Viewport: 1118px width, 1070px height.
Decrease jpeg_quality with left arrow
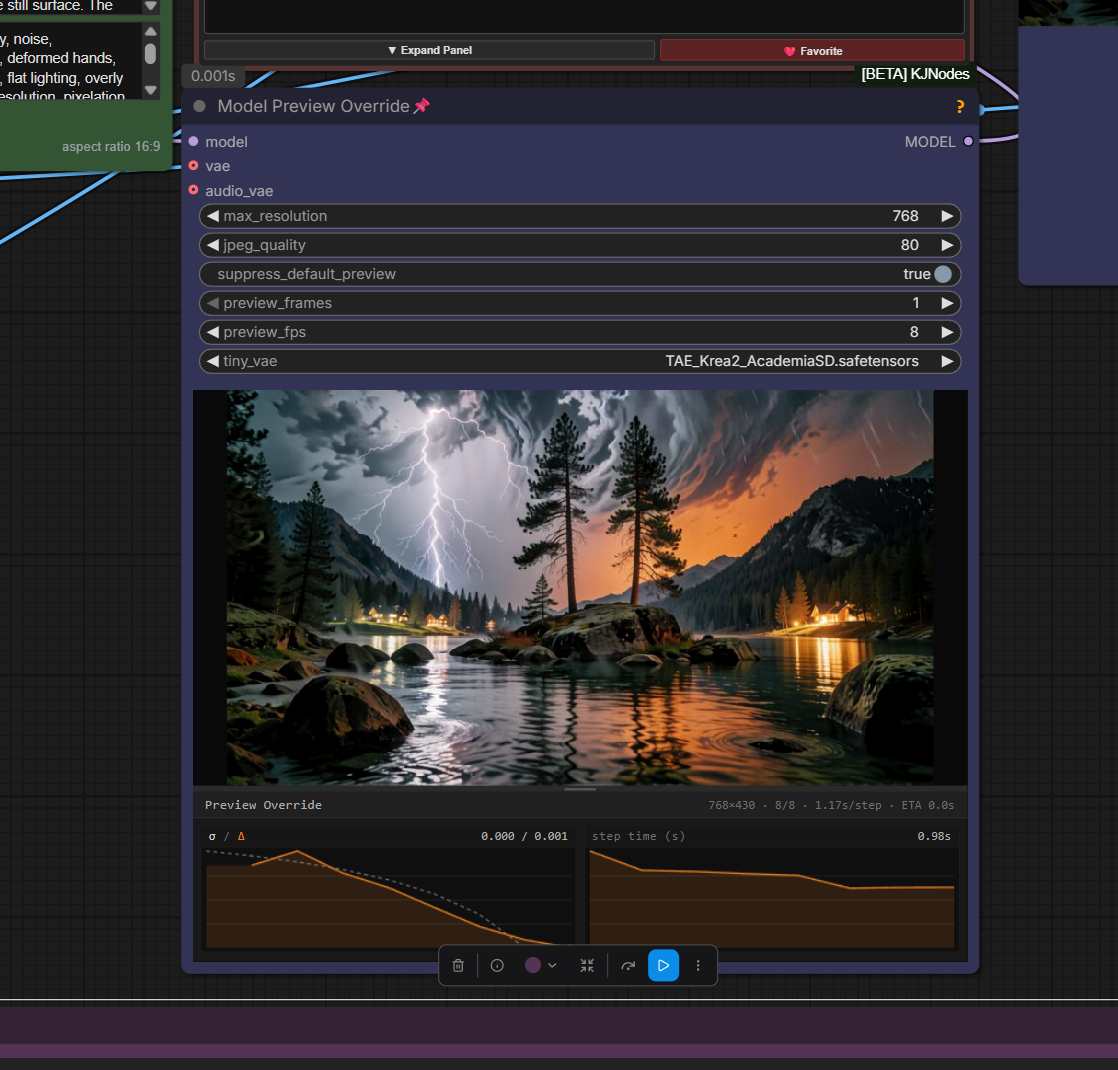click(212, 245)
